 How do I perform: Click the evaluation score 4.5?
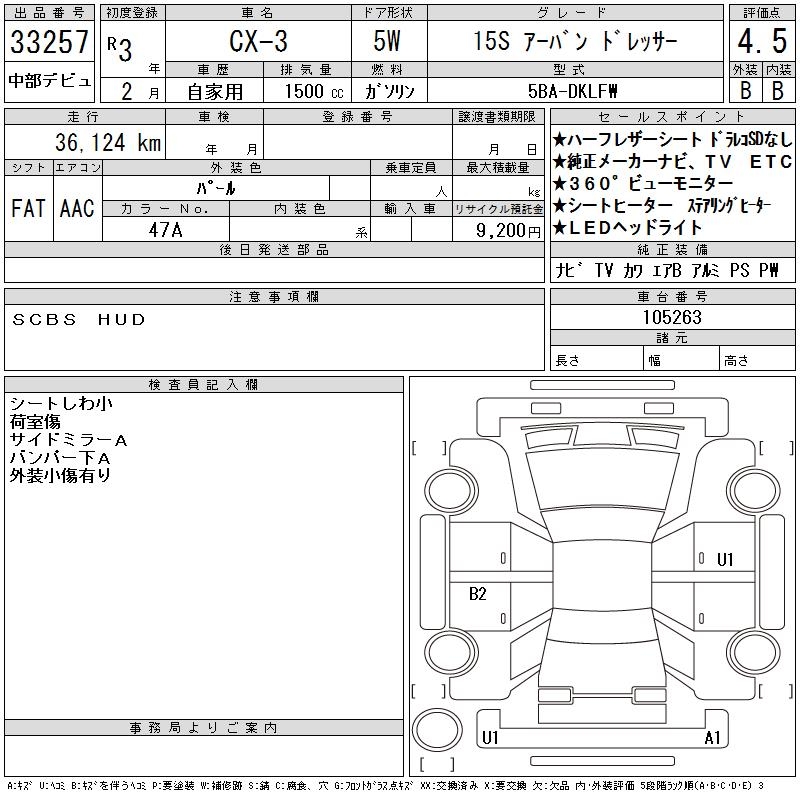[x=762, y=41]
